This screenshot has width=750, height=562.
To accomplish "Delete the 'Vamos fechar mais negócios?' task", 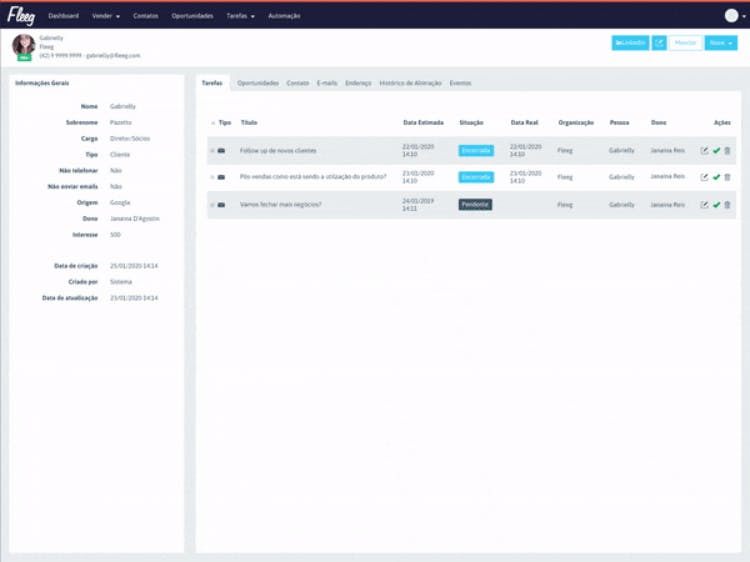I will [x=728, y=205].
